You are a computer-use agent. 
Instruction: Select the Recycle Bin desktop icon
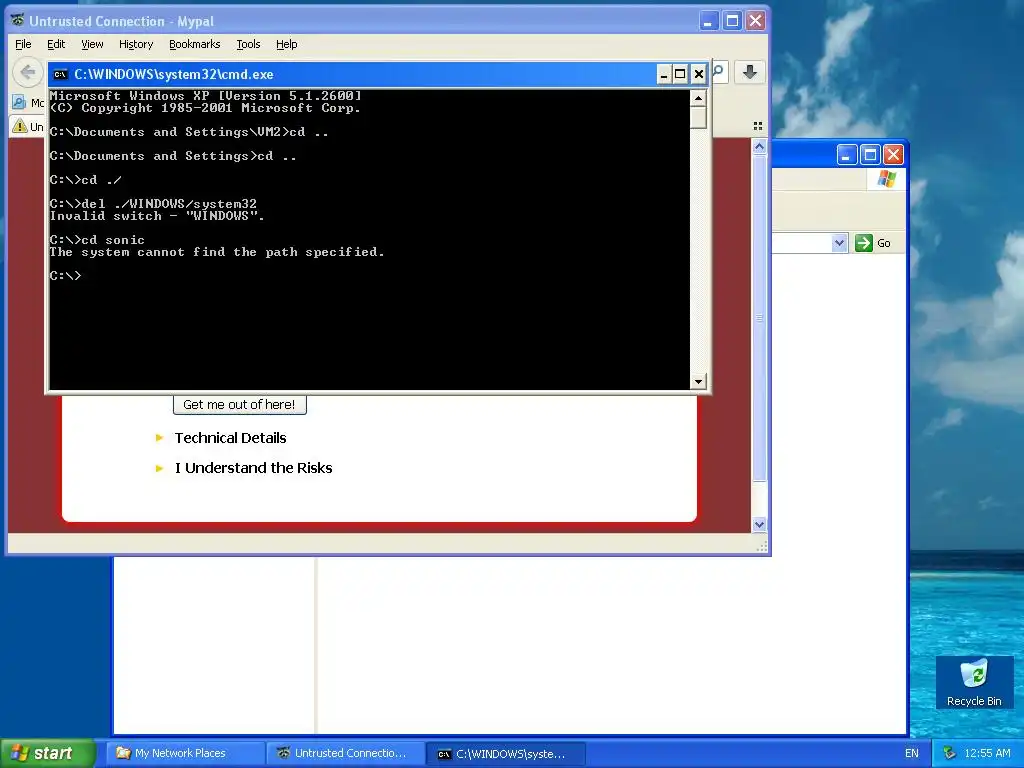tap(974, 683)
